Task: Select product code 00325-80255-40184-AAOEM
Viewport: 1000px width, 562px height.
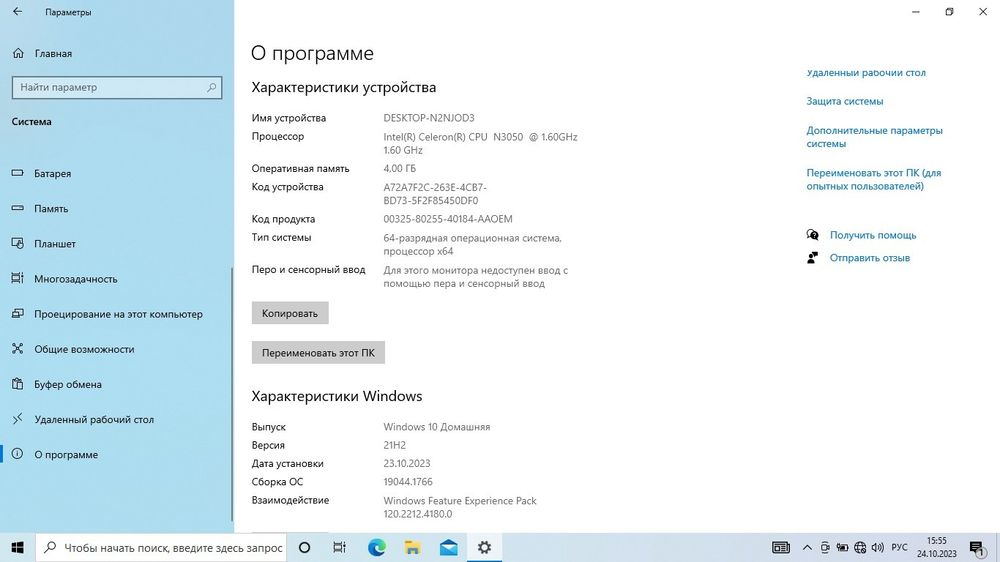Action: tap(448, 219)
